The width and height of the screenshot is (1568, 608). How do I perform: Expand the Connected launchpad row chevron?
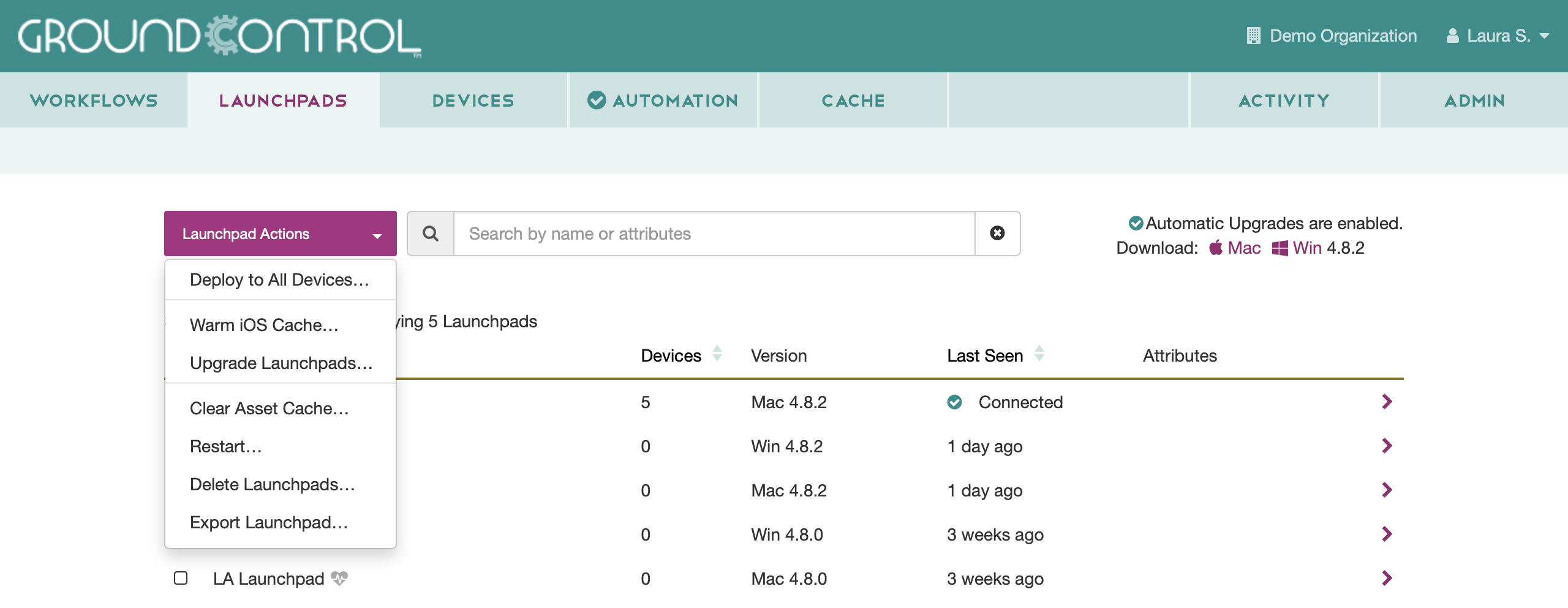pyautogui.click(x=1387, y=402)
